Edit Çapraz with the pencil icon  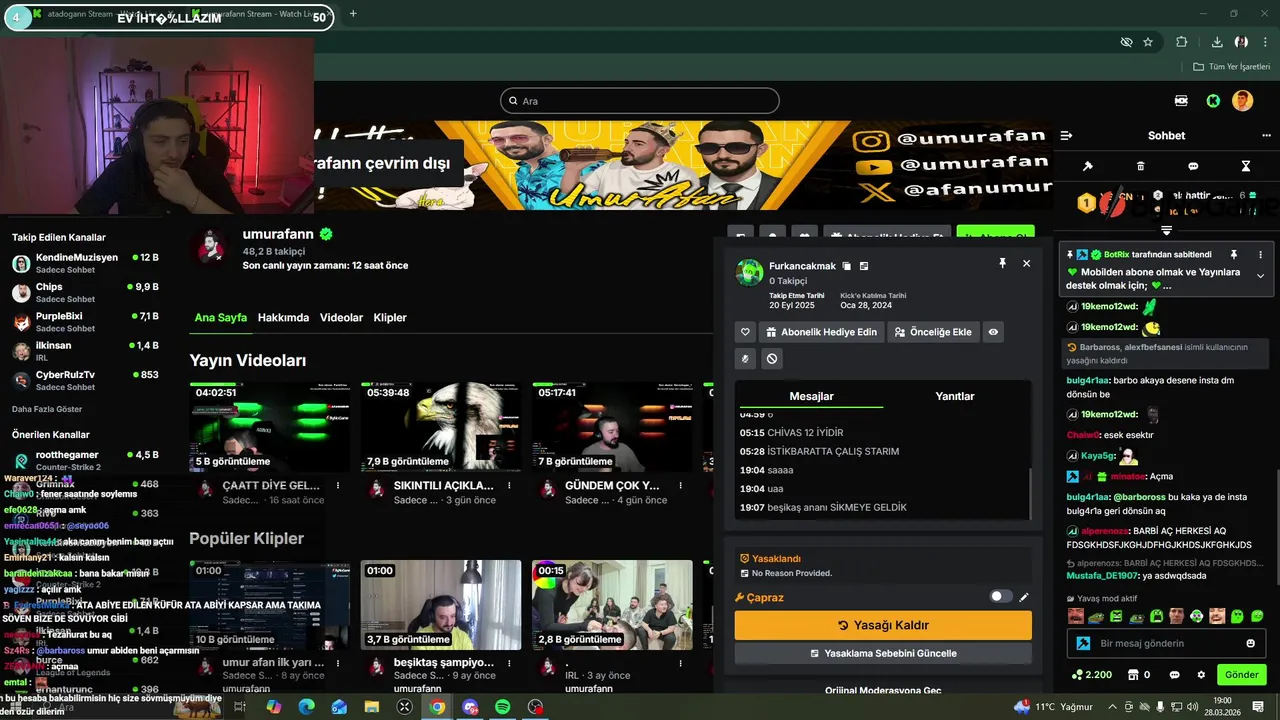1024,597
